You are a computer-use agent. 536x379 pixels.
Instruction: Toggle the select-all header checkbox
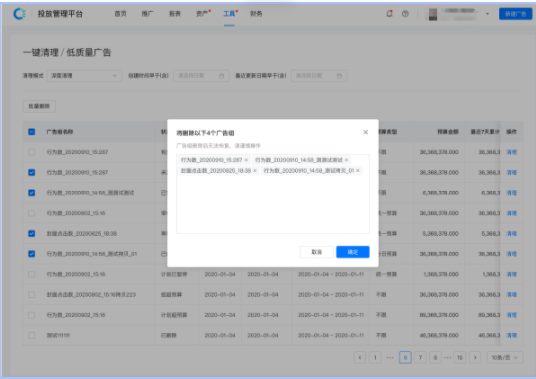coord(31,132)
